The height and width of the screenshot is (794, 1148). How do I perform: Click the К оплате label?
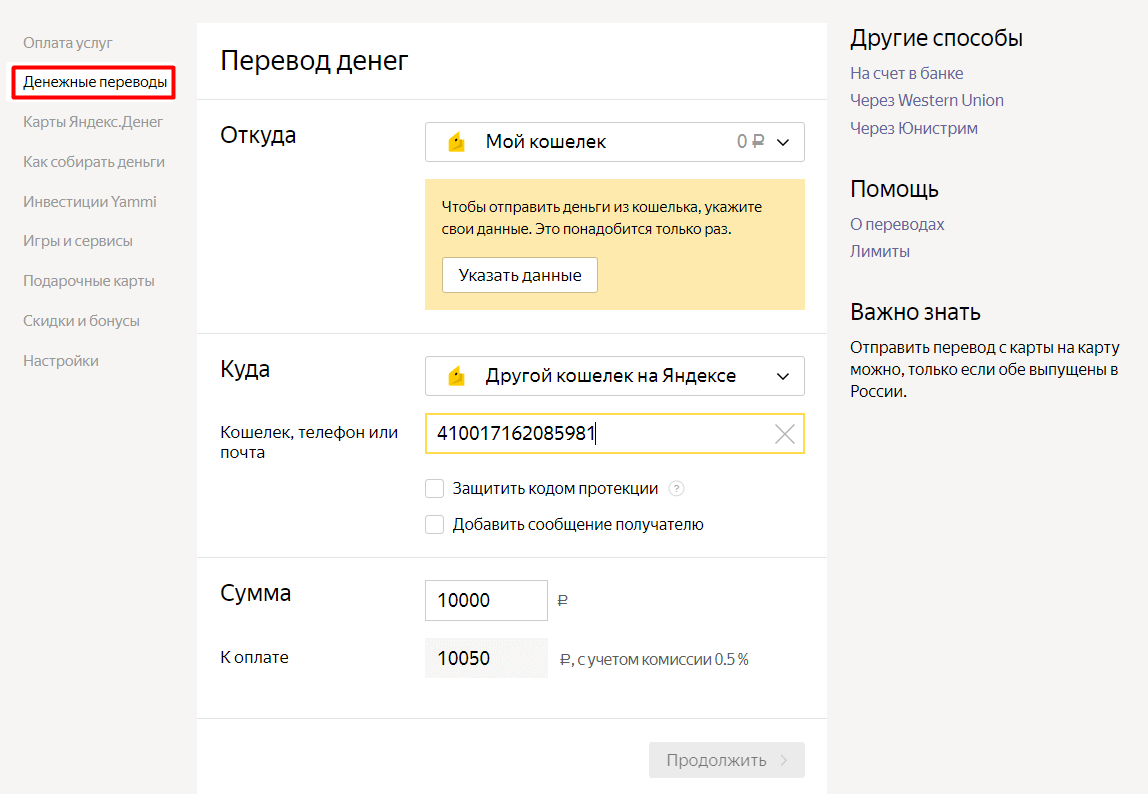pyautogui.click(x=254, y=658)
